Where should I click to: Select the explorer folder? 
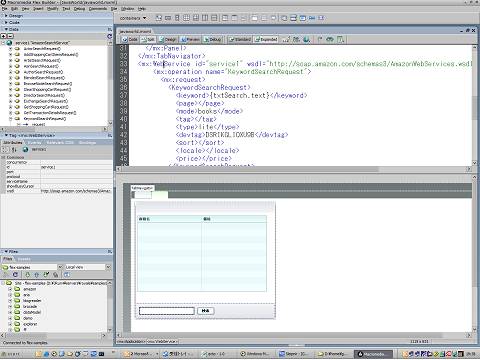pos(30,324)
